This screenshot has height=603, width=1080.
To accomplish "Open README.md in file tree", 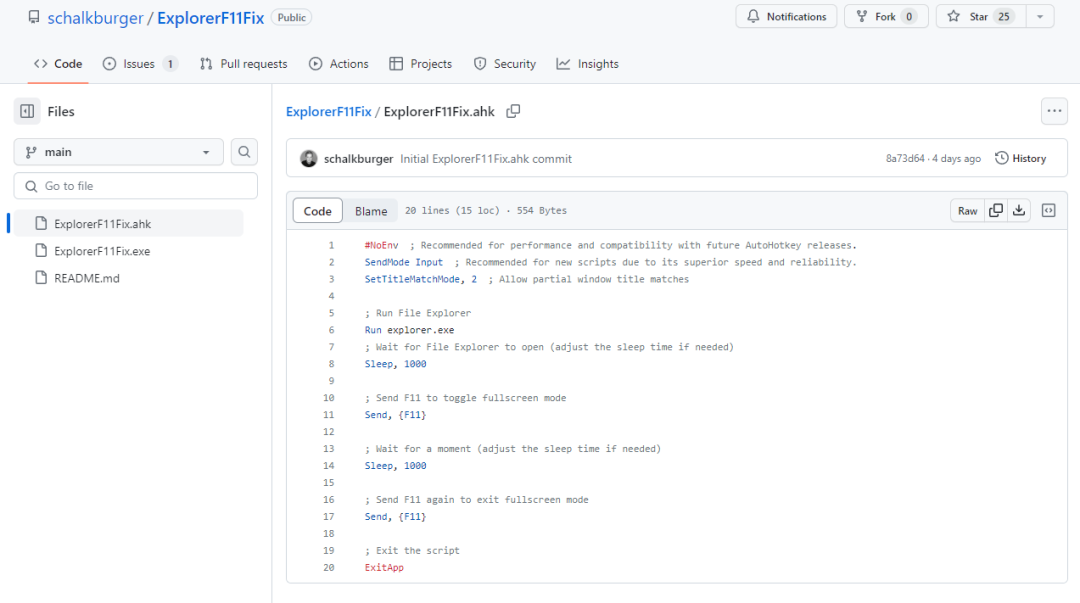I will tap(128, 278).
